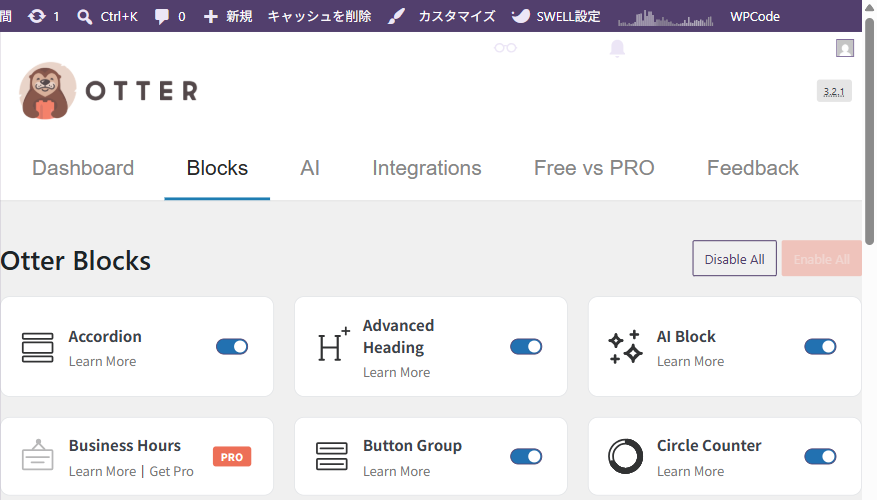
Task: Click the version 3.2.1 badge
Action: pyautogui.click(x=834, y=92)
